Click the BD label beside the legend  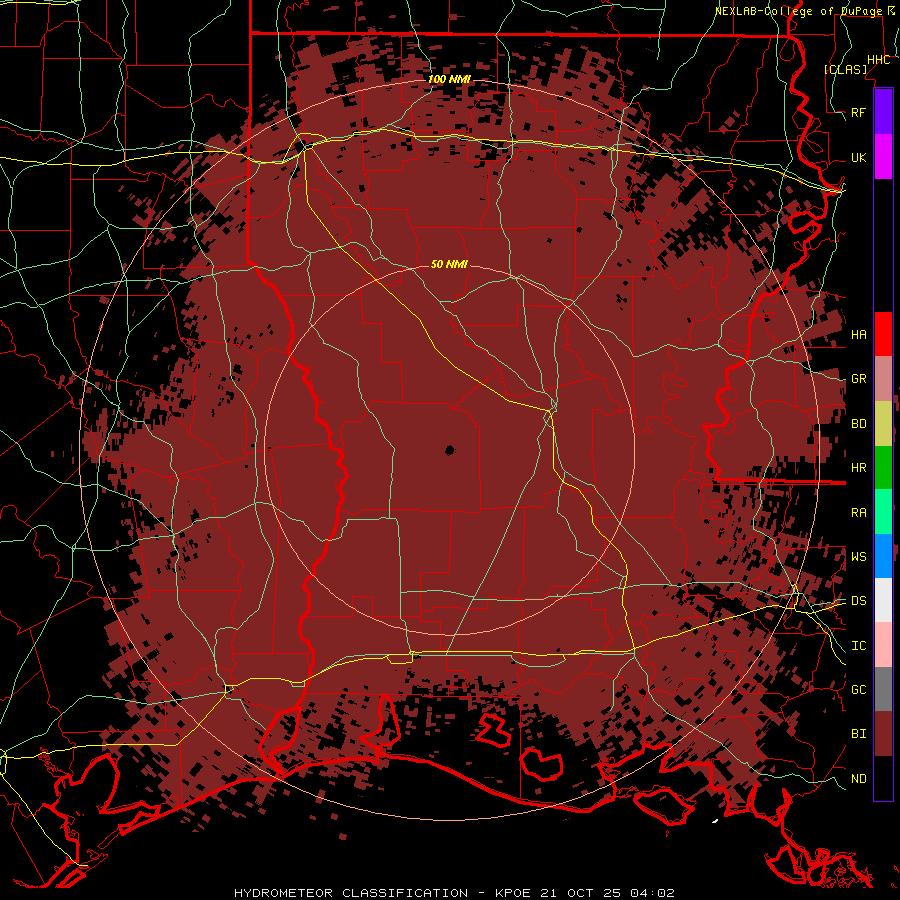click(x=858, y=424)
